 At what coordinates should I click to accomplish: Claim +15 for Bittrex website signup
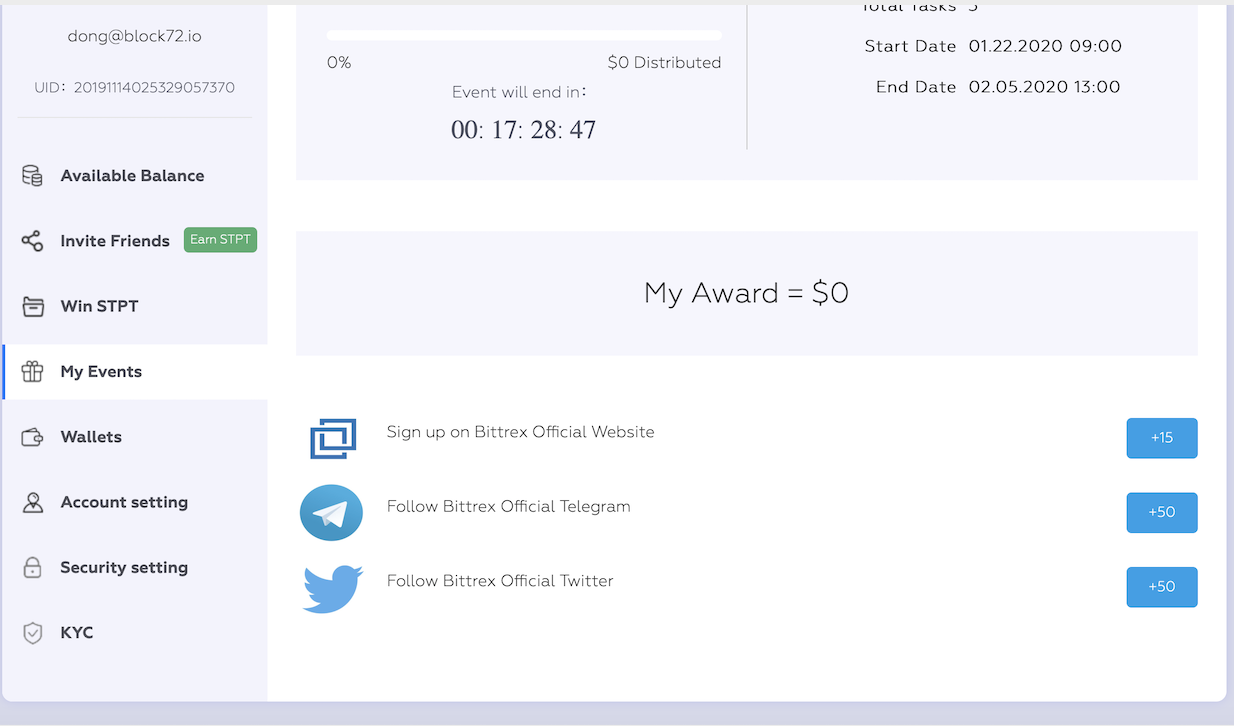click(x=1162, y=438)
